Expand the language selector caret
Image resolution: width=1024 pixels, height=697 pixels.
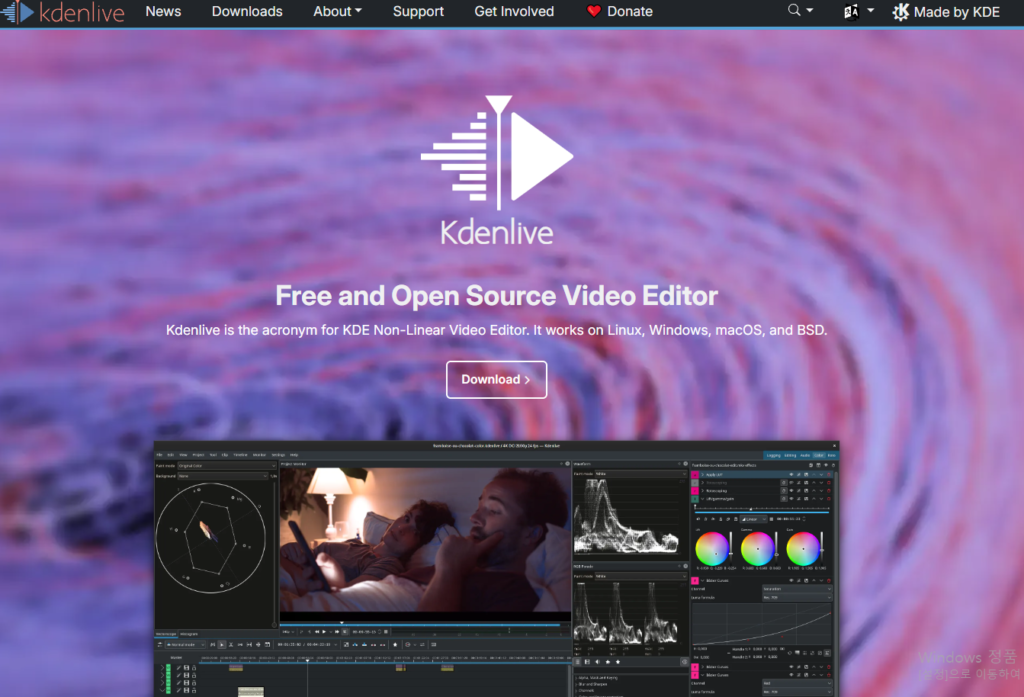click(871, 10)
